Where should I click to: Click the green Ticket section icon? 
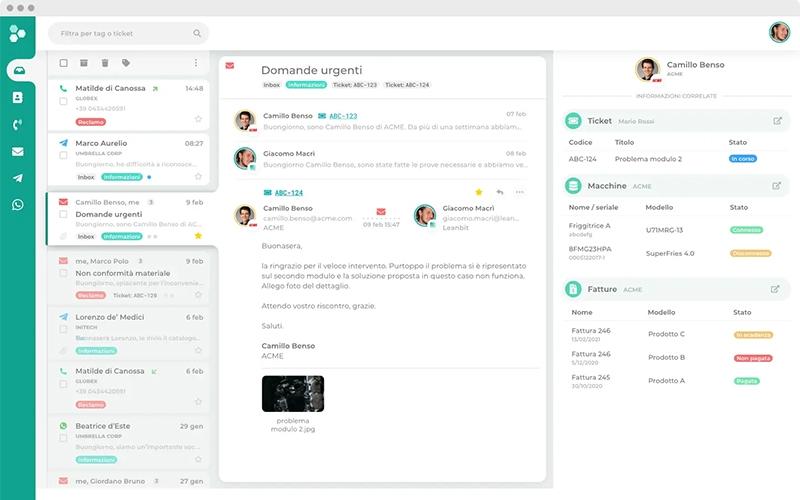pyautogui.click(x=573, y=121)
